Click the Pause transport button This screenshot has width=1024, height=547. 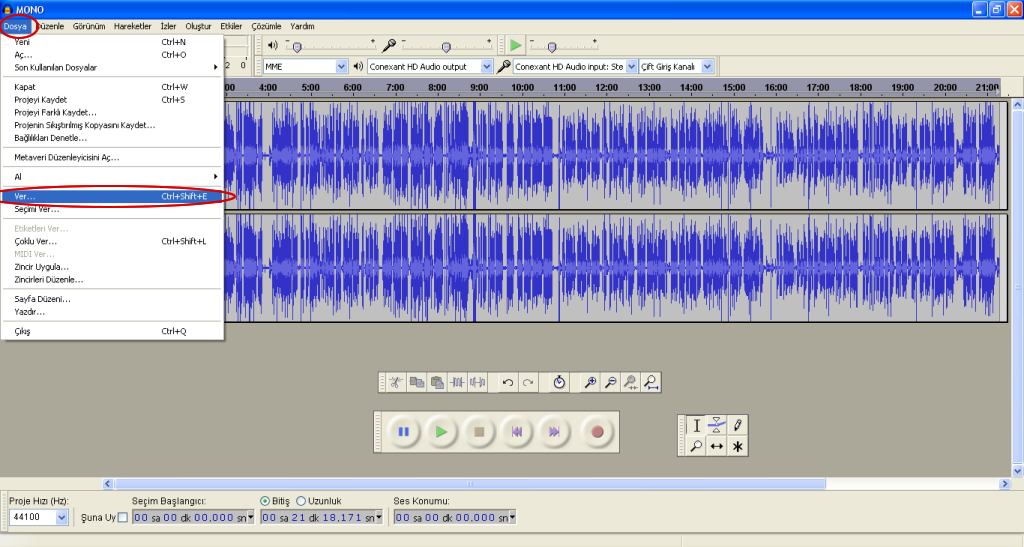point(404,431)
